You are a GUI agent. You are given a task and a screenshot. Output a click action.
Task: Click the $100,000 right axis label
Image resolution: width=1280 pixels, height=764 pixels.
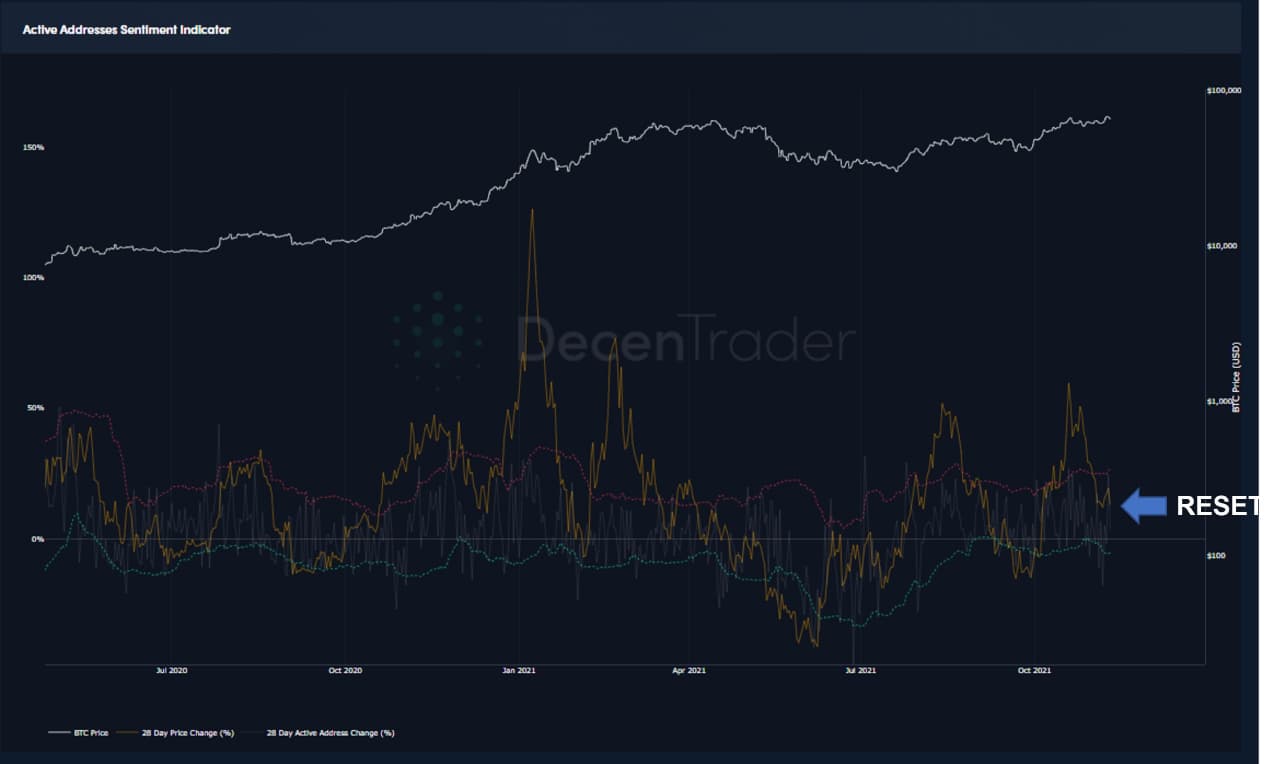click(x=1224, y=90)
